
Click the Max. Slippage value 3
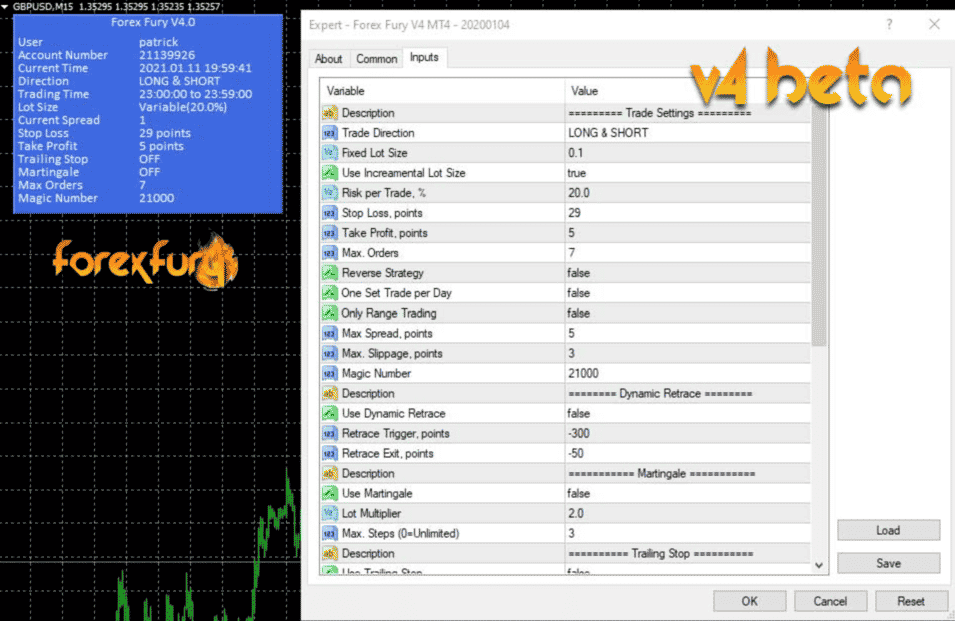(x=688, y=354)
